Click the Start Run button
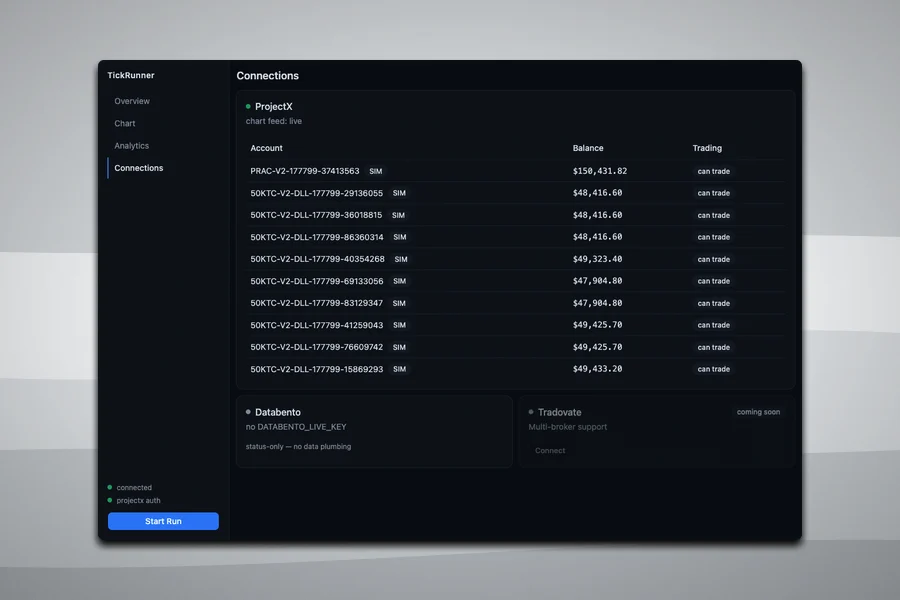 point(163,521)
